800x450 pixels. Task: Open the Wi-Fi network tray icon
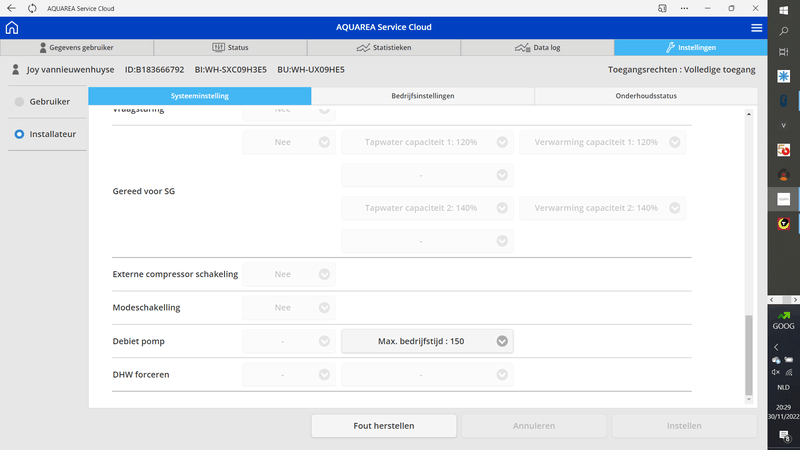pyautogui.click(x=789, y=372)
